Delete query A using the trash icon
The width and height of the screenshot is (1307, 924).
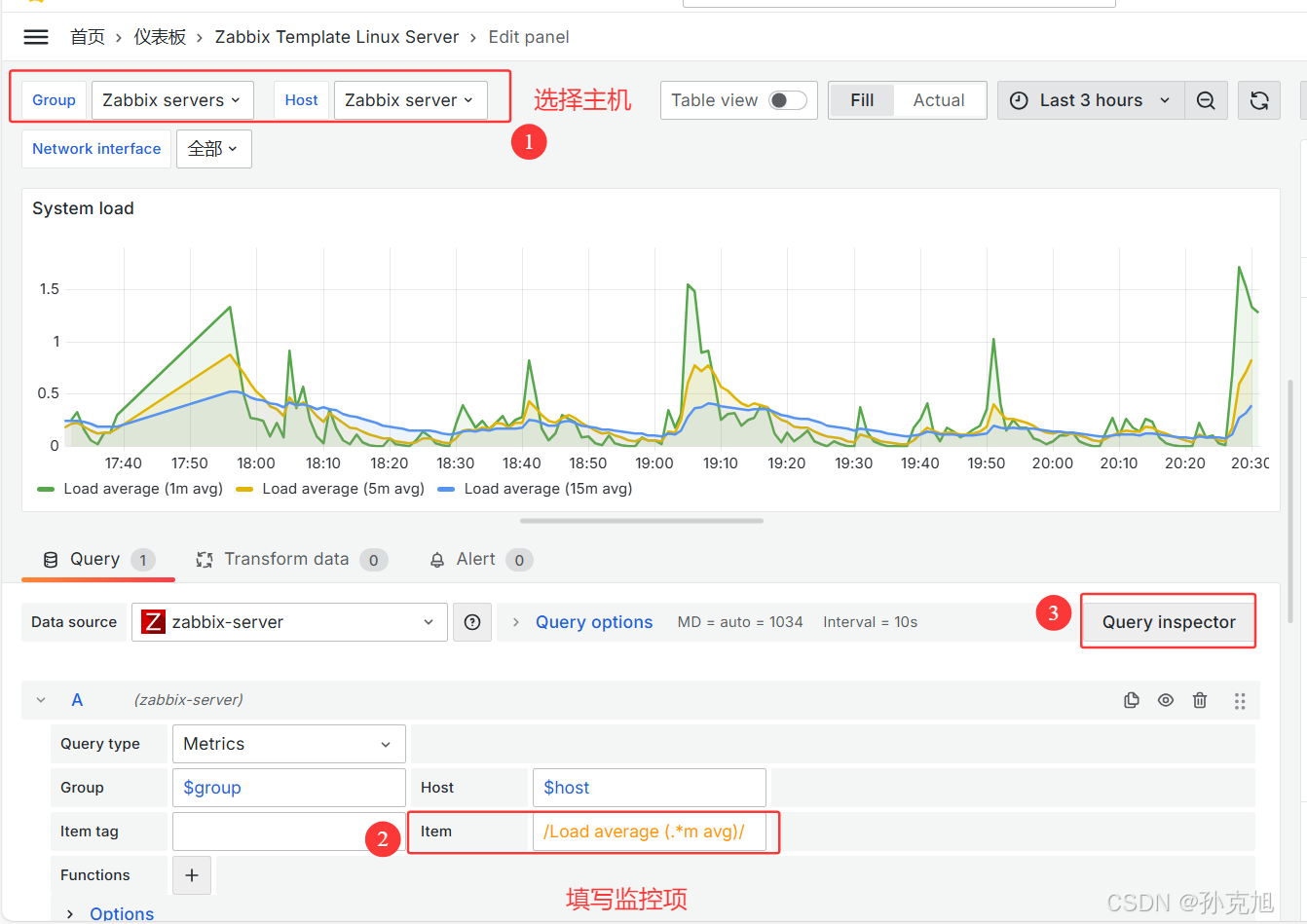click(x=1200, y=700)
